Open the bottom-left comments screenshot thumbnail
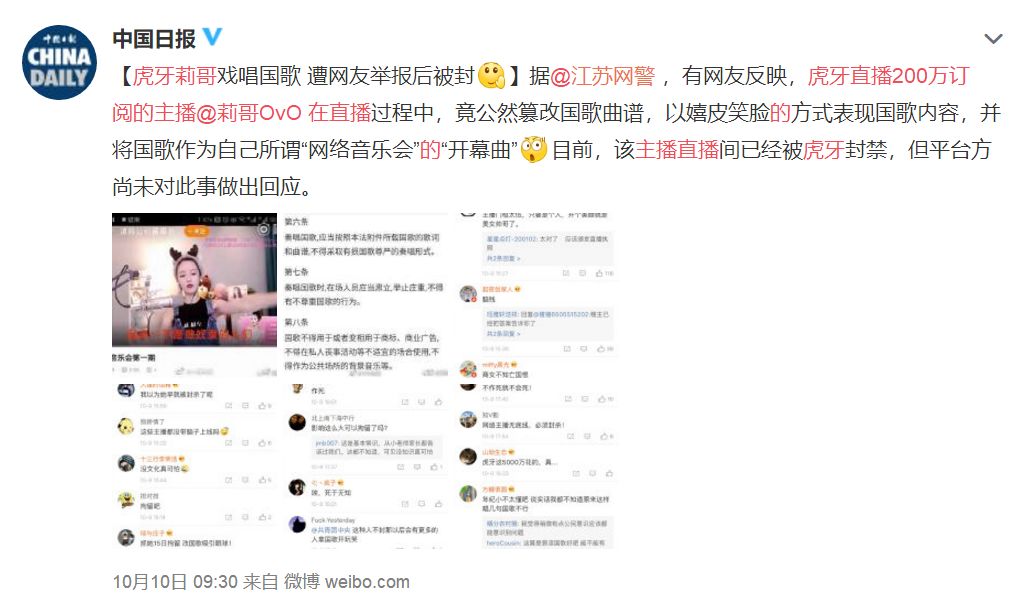Viewport: 1029px width, 599px height. tap(194, 466)
